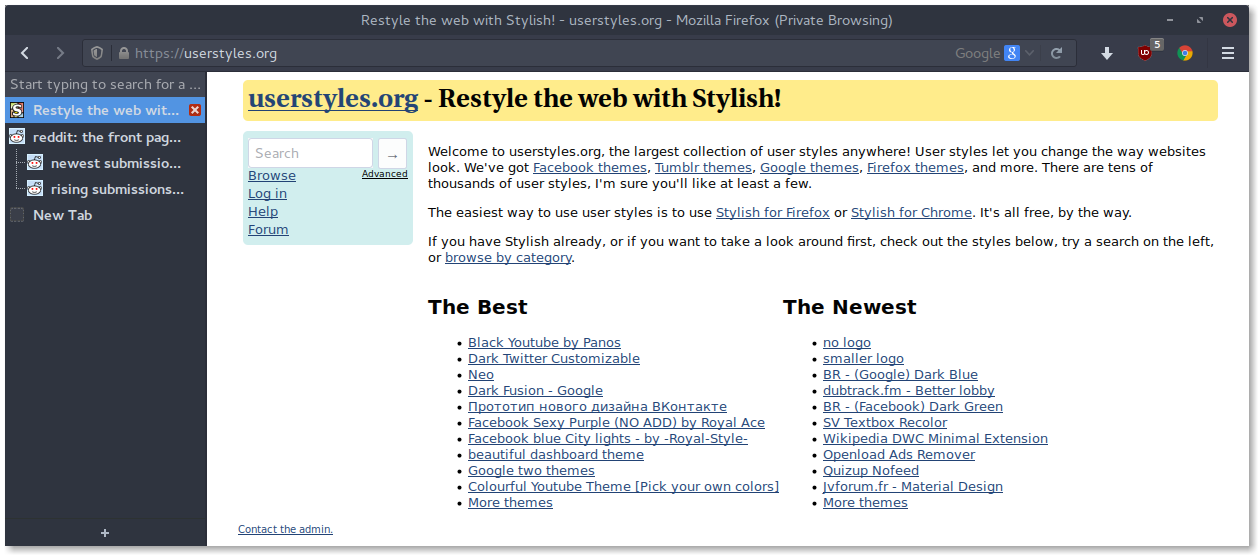Open the Browse link
1258x555 pixels.
click(272, 175)
